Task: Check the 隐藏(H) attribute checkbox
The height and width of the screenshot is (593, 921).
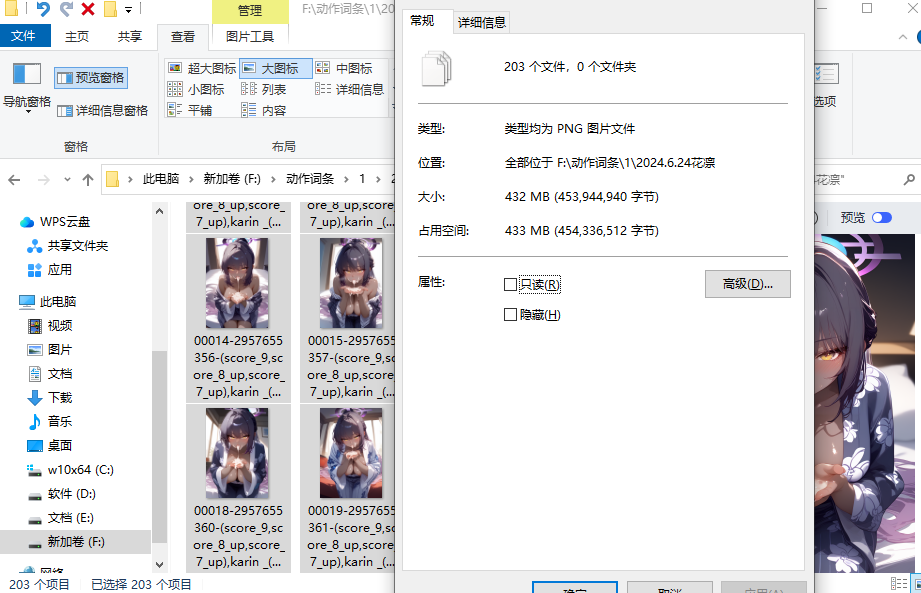Action: tap(510, 315)
